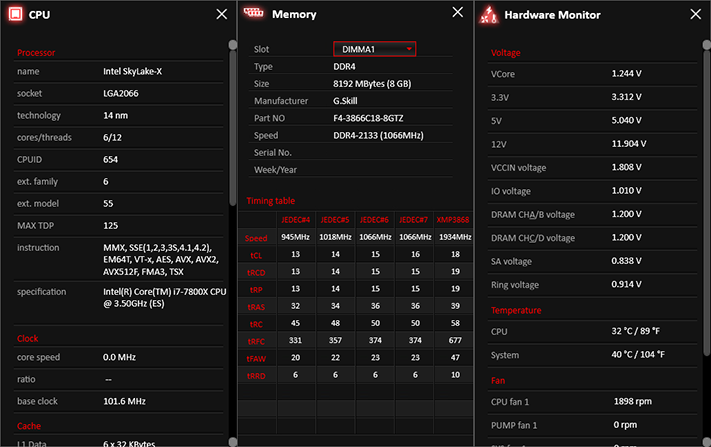The width and height of the screenshot is (711, 447).
Task: Click the VCCIN voltage 1.808 V reading
Action: point(626,167)
